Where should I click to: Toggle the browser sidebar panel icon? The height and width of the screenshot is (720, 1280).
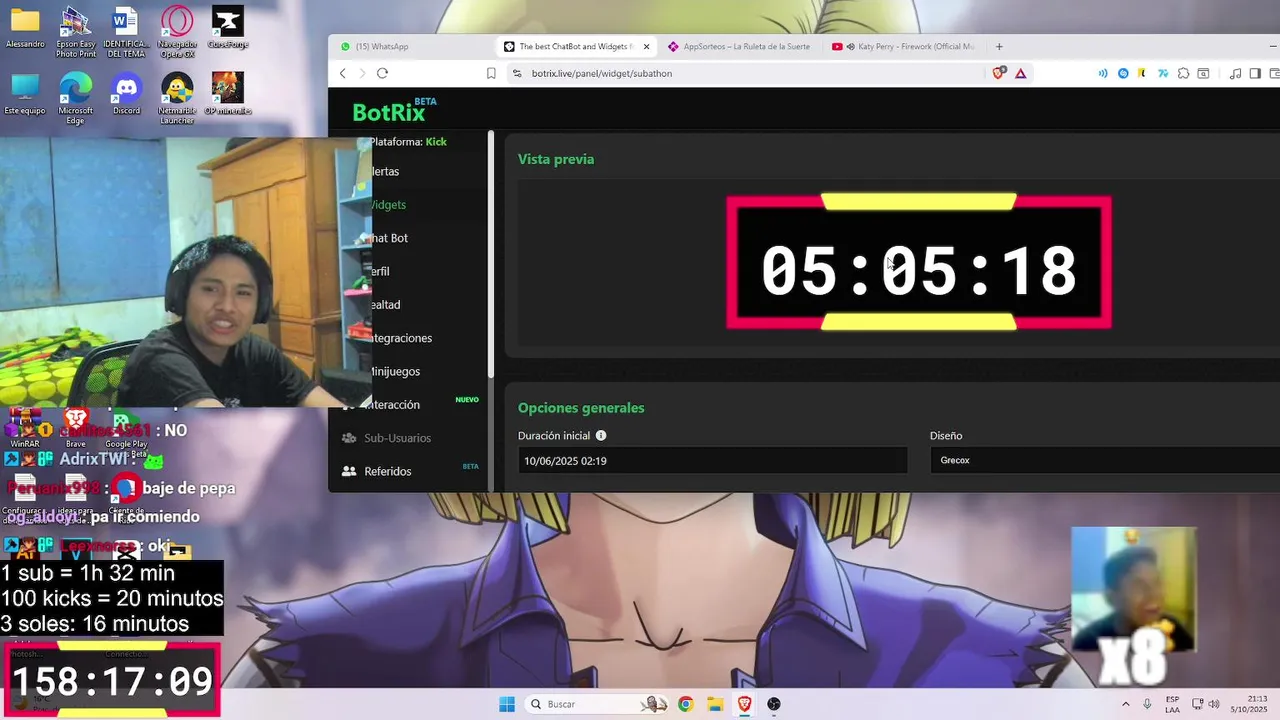(1256, 73)
